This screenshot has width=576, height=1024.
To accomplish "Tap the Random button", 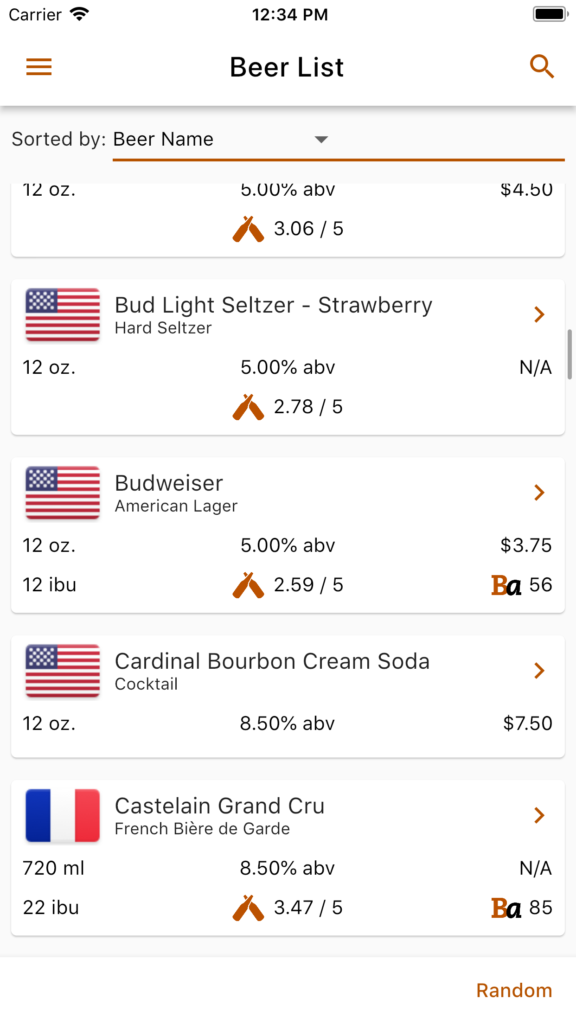I will click(x=514, y=991).
